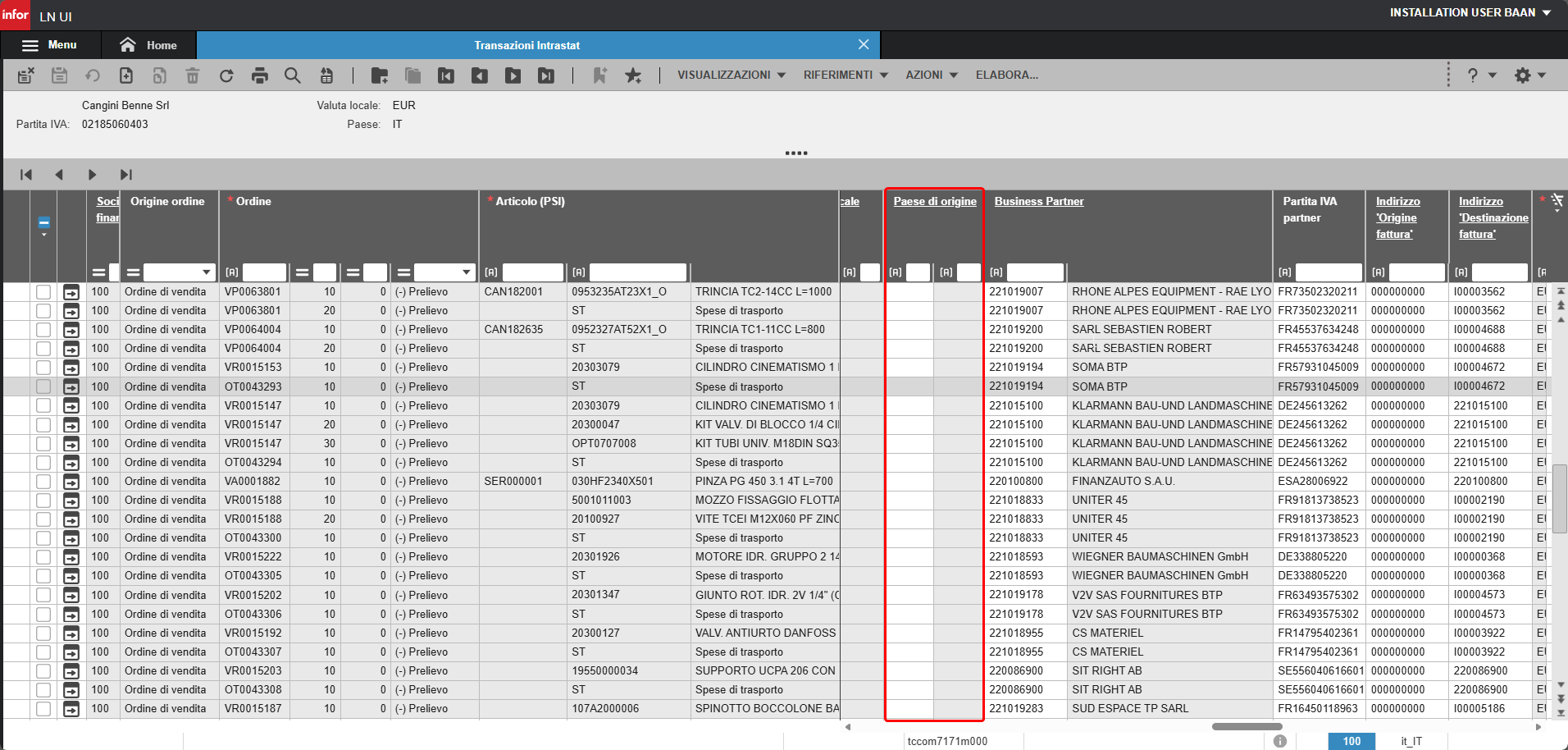Image resolution: width=1568 pixels, height=750 pixels.
Task: Click the Partita IVA partner filter field
Action: click(1329, 272)
